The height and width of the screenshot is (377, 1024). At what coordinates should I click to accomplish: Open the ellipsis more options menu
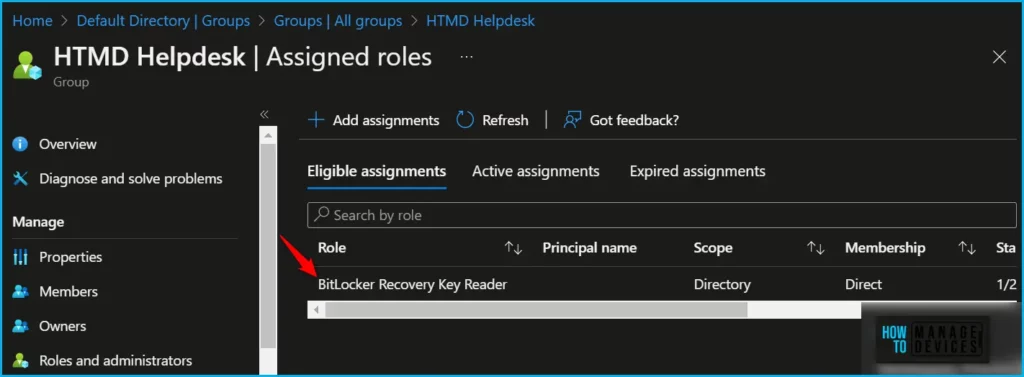pos(466,57)
